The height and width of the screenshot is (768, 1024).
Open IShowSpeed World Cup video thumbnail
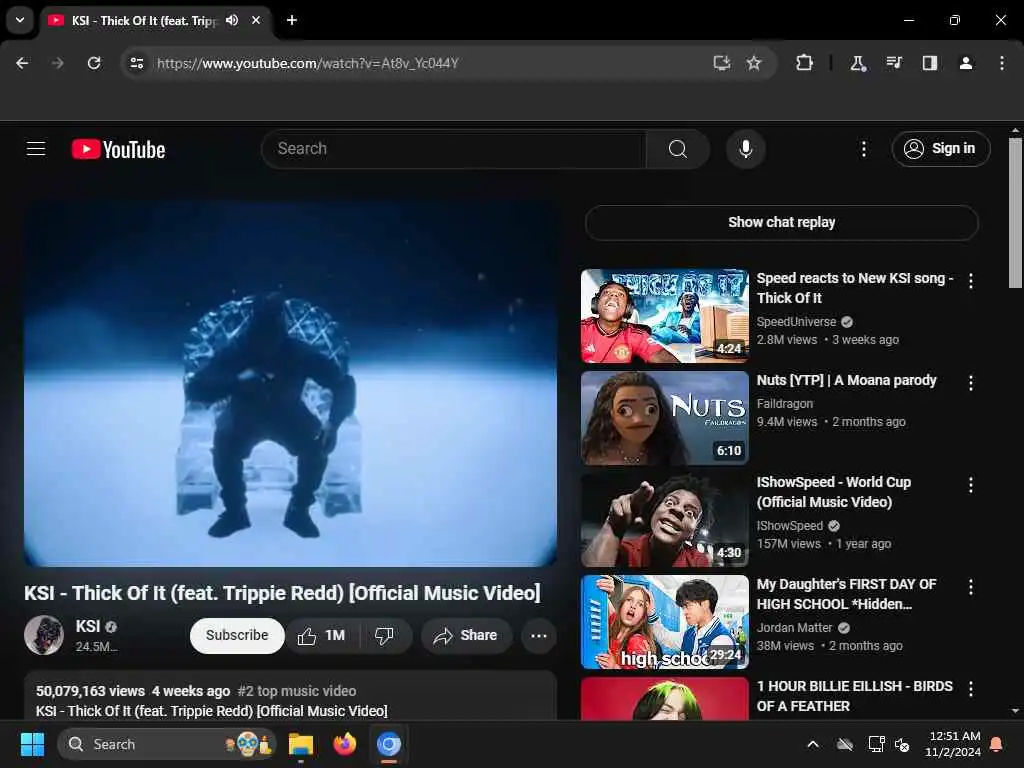pyautogui.click(x=664, y=520)
